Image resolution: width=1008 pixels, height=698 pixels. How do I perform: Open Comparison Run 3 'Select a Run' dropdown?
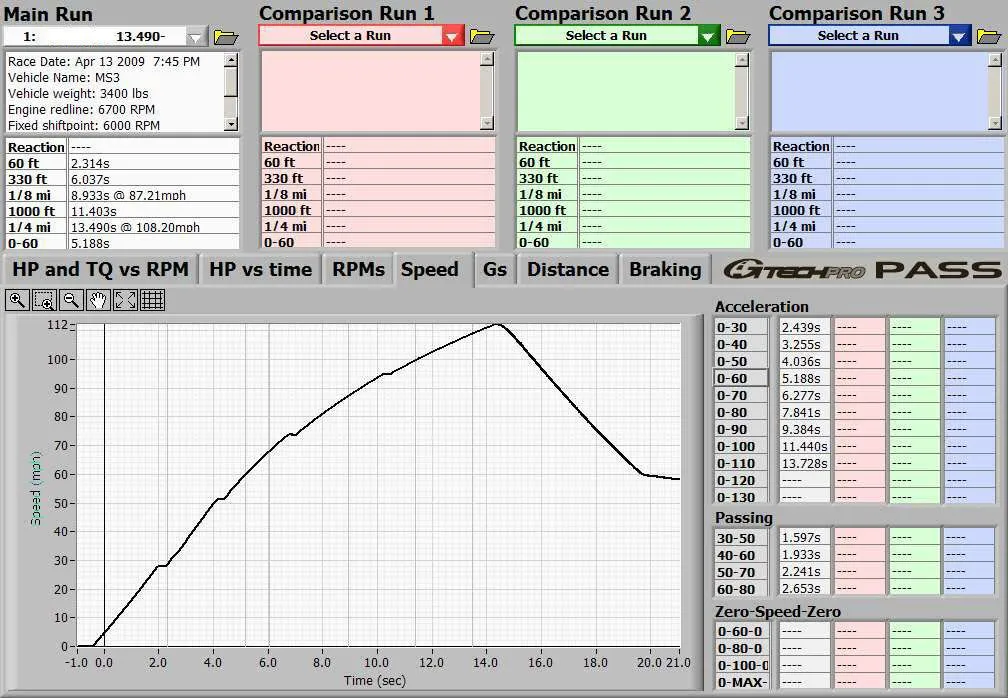(868, 36)
